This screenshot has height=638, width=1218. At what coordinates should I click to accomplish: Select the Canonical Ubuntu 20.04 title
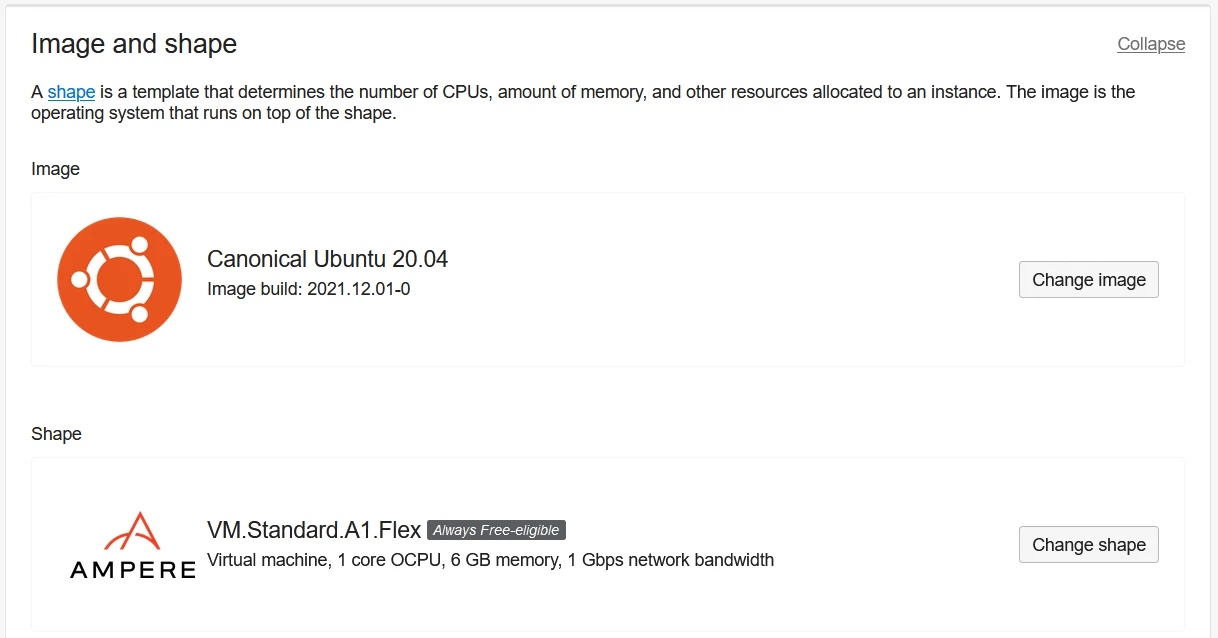[327, 259]
